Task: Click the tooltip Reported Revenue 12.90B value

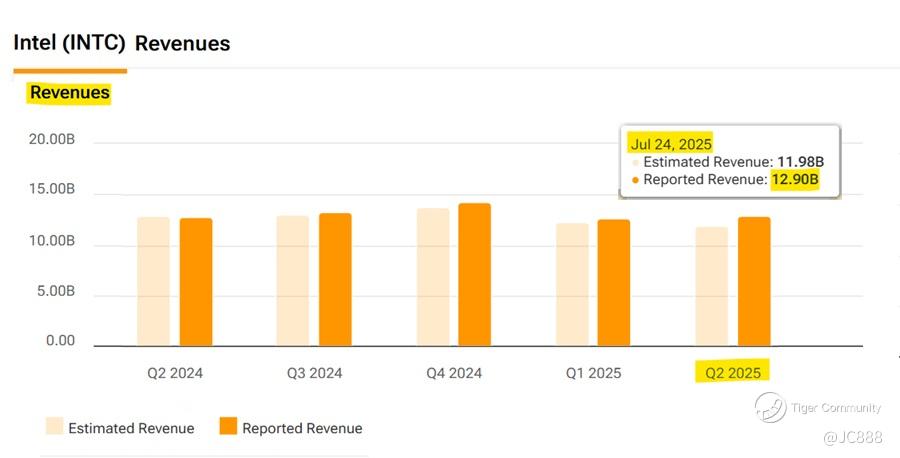Action: (795, 179)
